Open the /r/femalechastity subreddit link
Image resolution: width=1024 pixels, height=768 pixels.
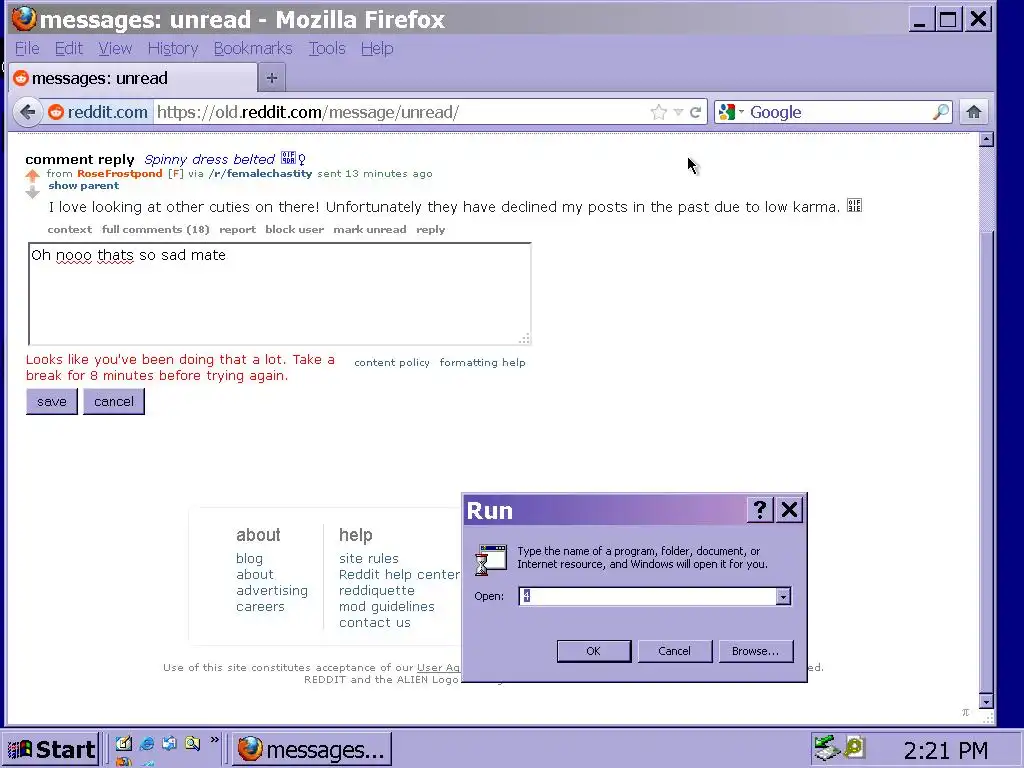[x=260, y=174]
